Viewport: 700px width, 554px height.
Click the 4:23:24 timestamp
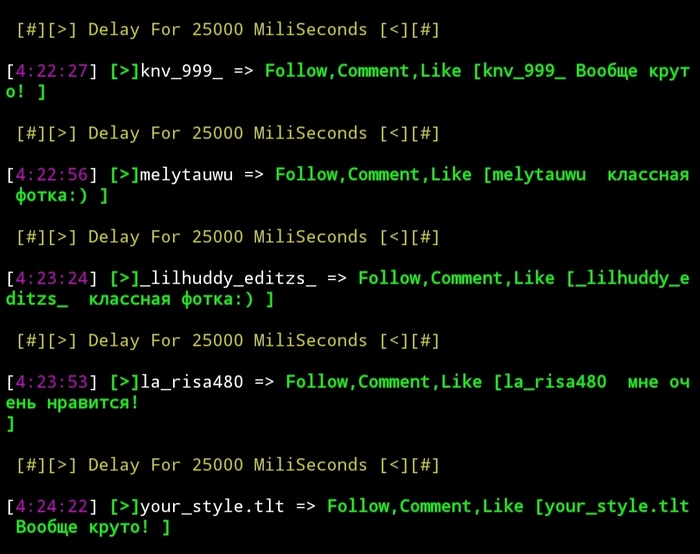tap(51, 278)
